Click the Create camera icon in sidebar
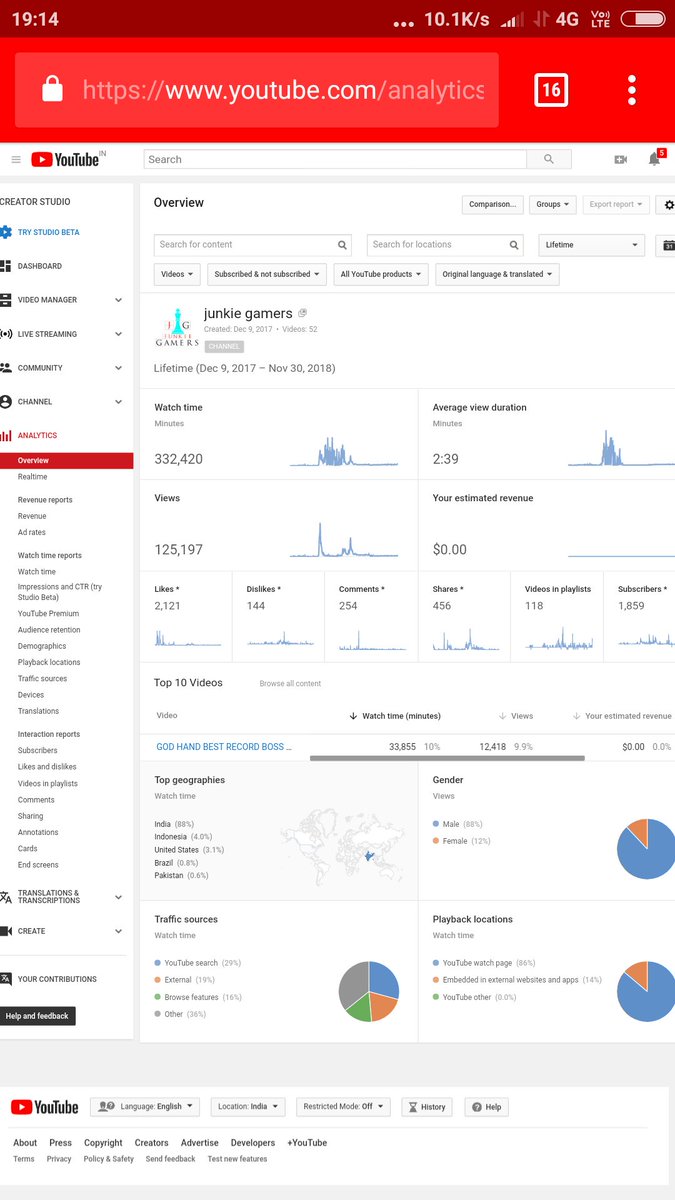 click(6, 931)
